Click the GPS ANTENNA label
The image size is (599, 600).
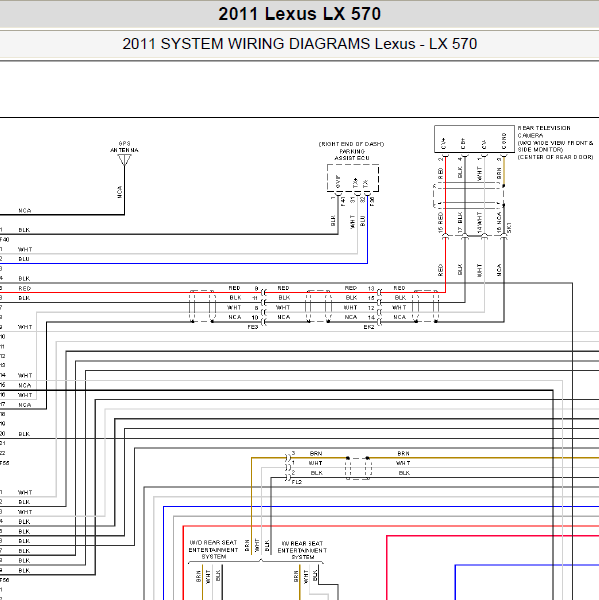click(x=124, y=147)
